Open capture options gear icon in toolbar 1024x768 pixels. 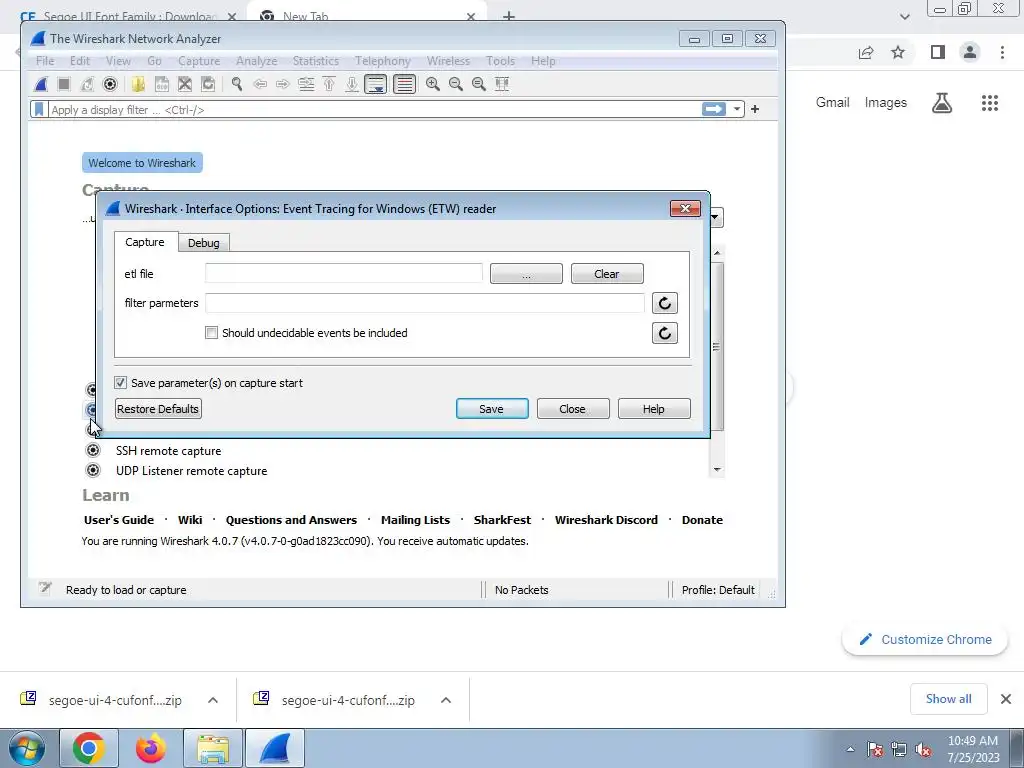(x=110, y=84)
